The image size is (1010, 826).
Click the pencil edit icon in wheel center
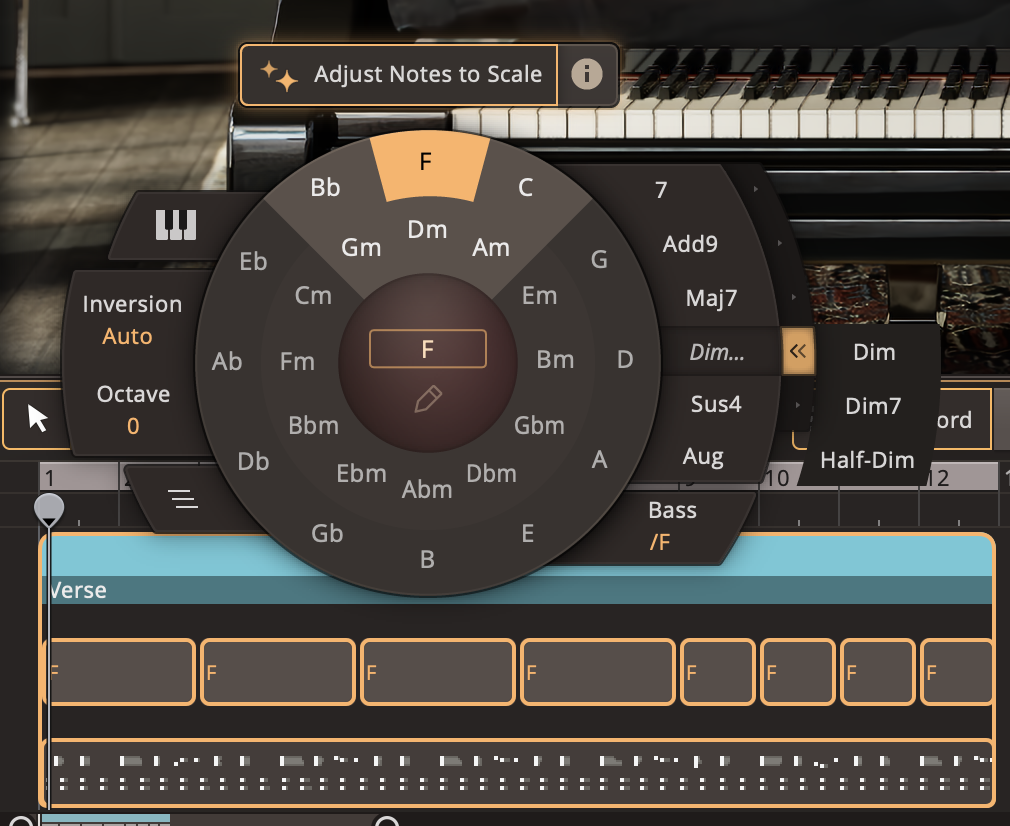(x=428, y=399)
